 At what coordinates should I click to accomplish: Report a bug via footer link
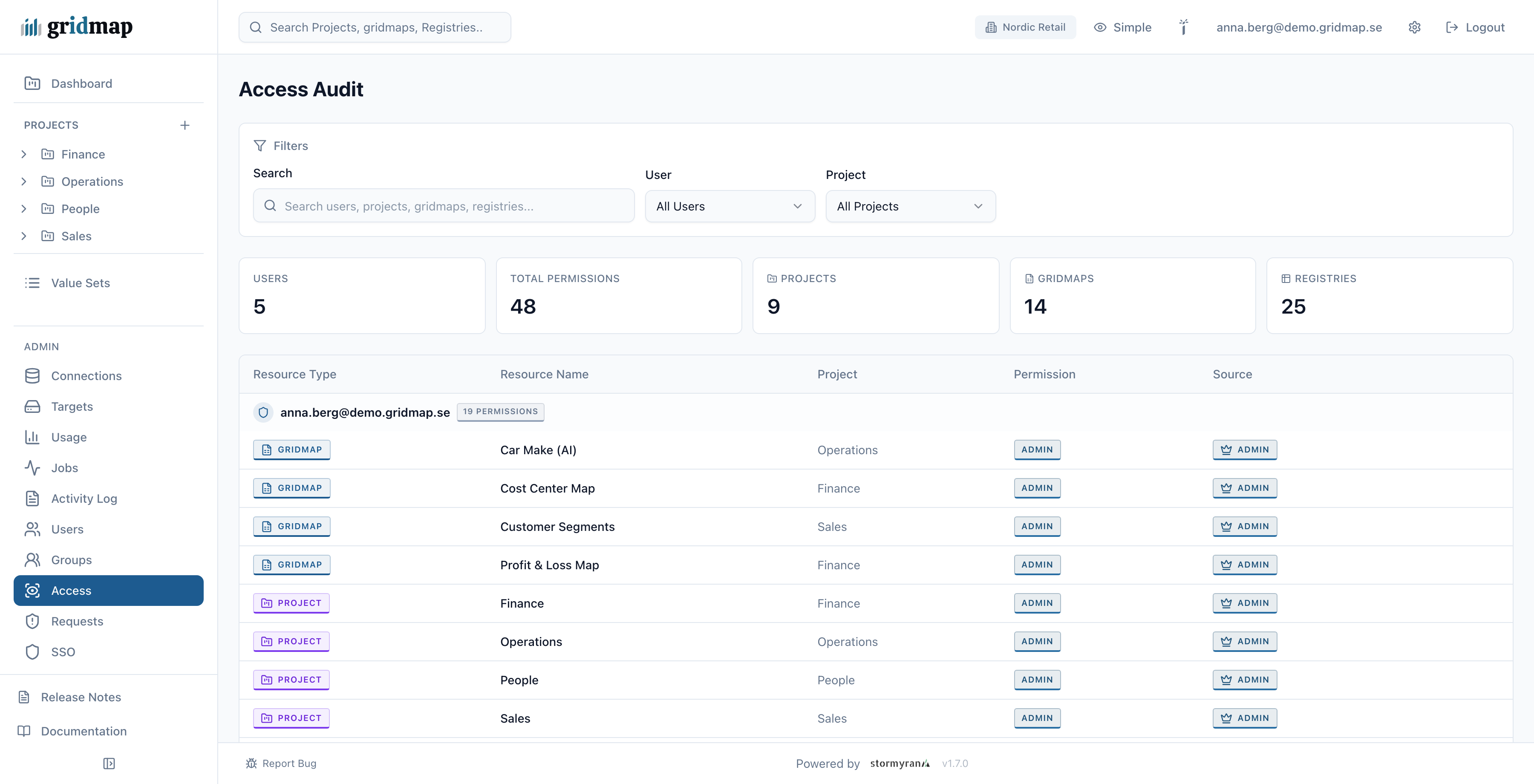[281, 763]
